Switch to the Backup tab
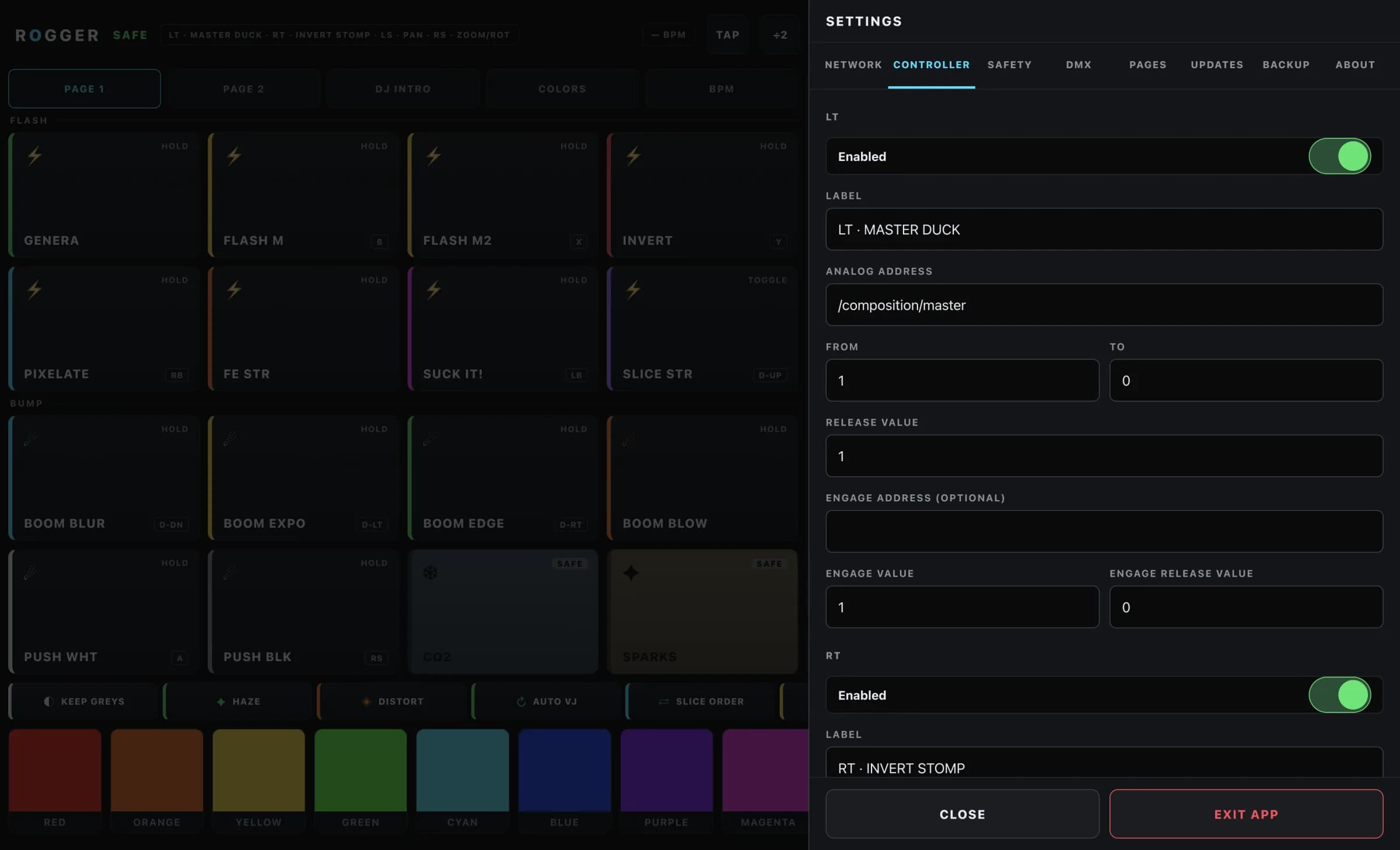Image resolution: width=1400 pixels, height=850 pixels. tap(1286, 65)
